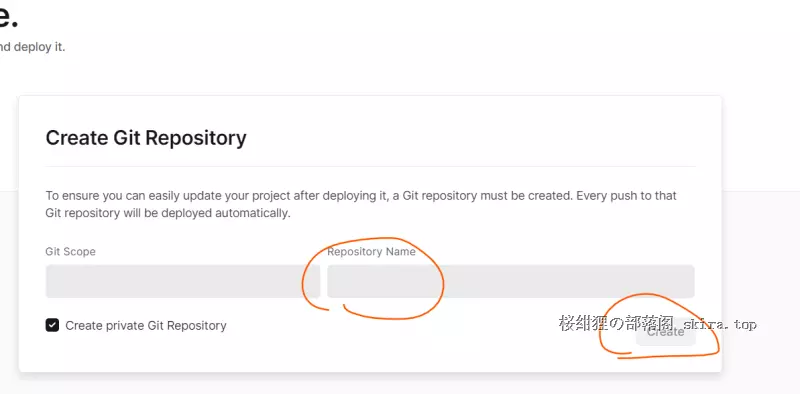The image size is (800, 394).
Task: Click the Chinese characters in the watermark
Action: (x=617, y=324)
